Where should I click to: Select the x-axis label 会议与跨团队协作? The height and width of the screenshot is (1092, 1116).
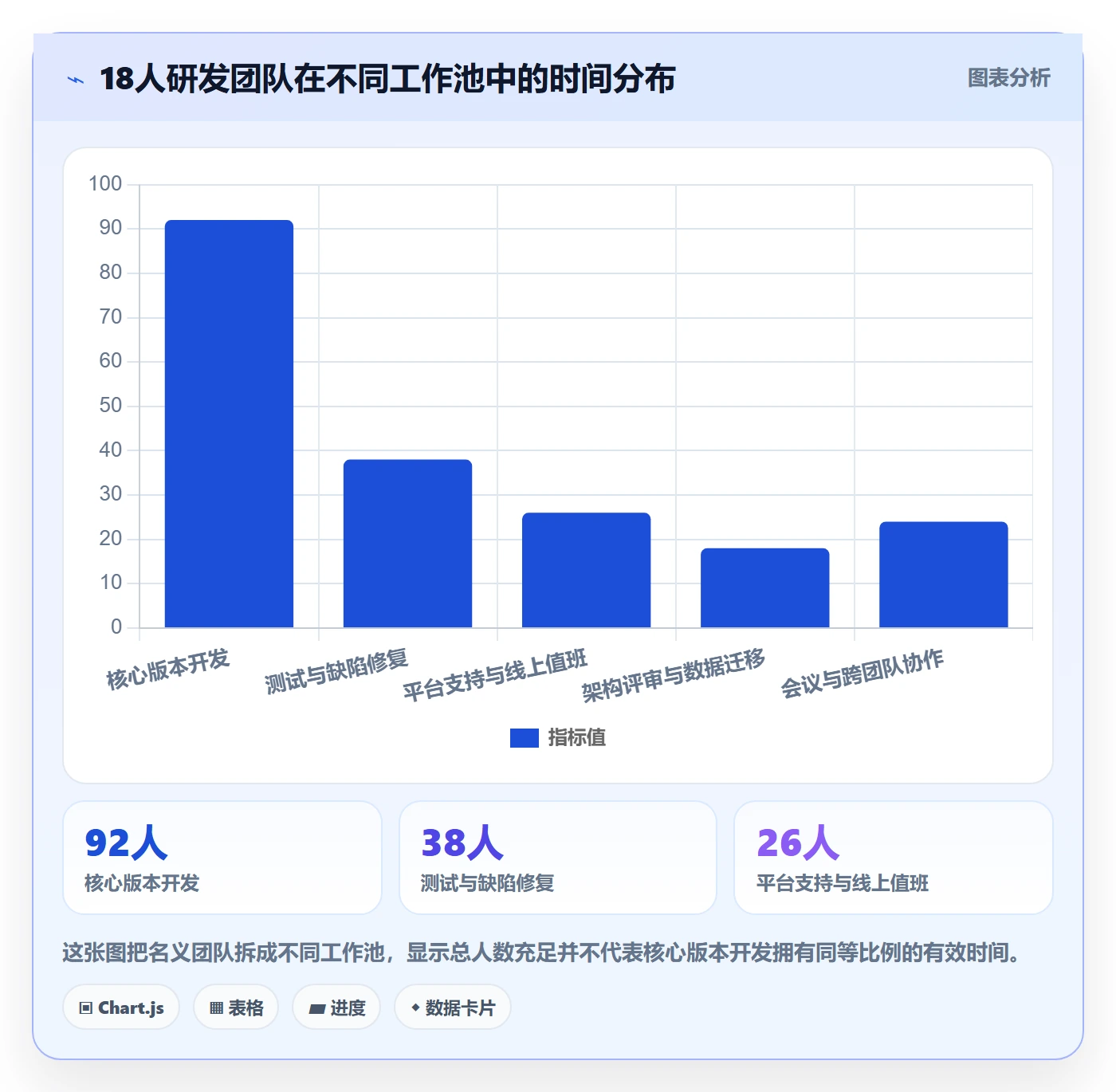point(862,674)
